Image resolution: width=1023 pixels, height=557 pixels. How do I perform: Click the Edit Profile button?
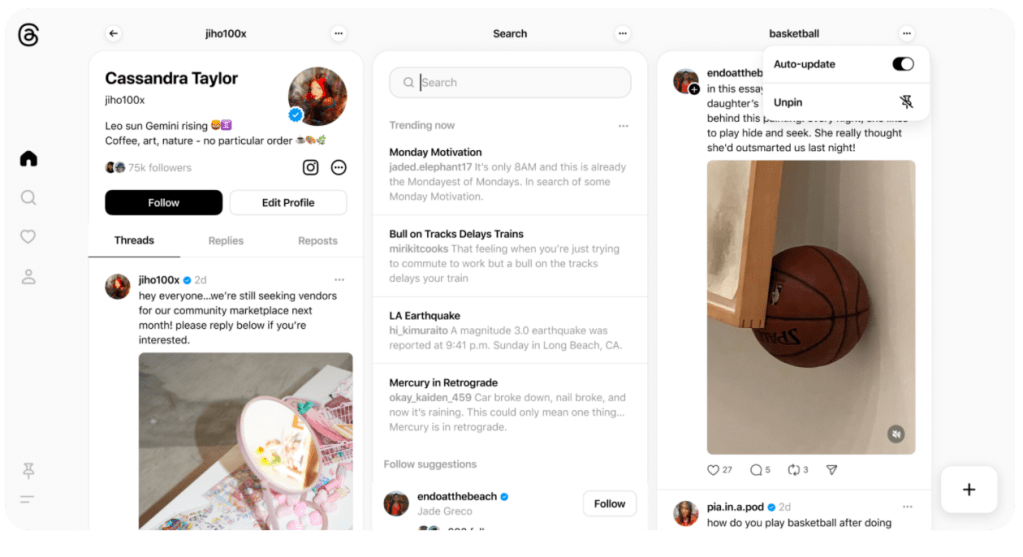coord(288,203)
